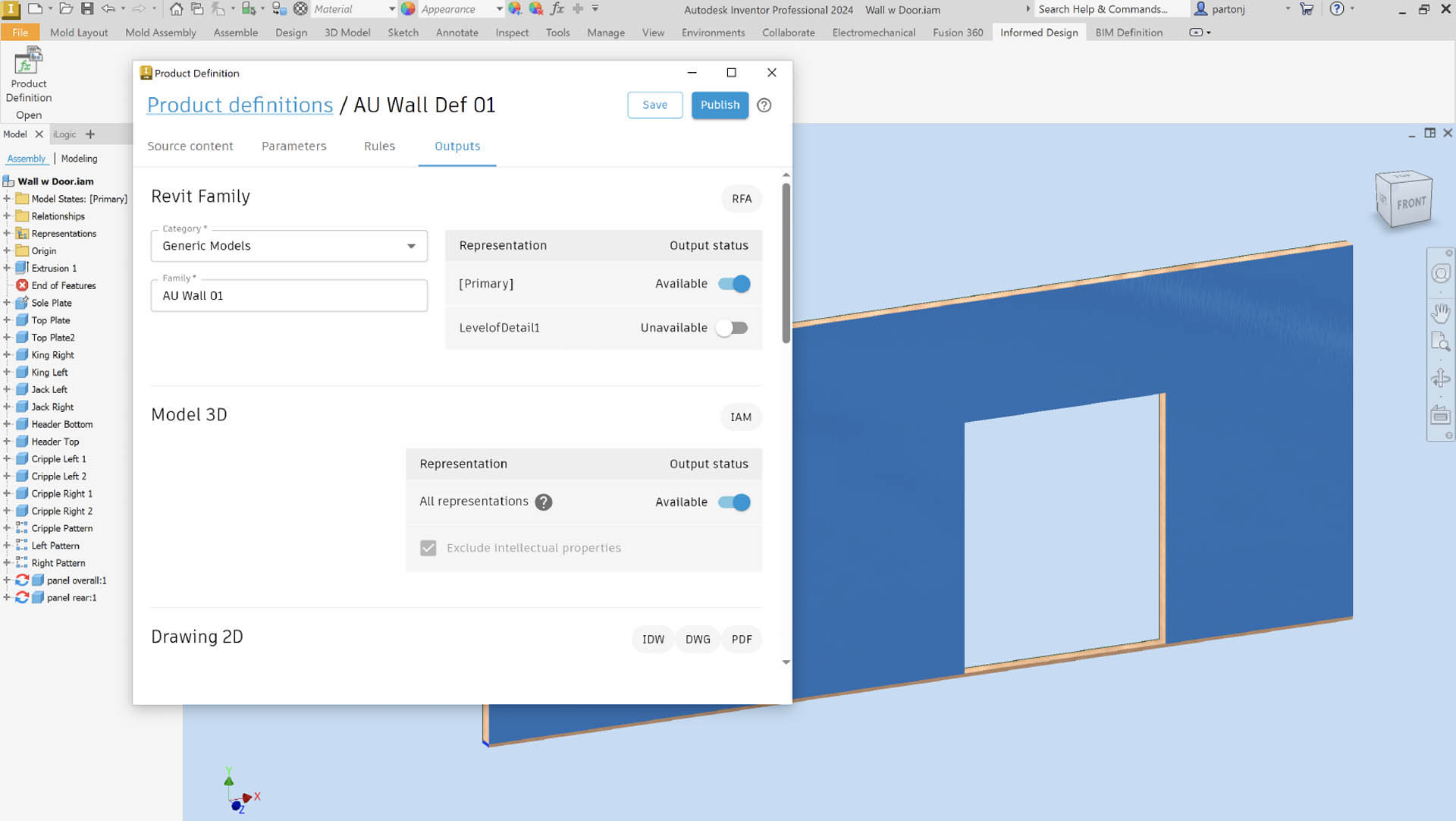Uncheck Exclude intellectual properties checkbox

click(x=428, y=548)
